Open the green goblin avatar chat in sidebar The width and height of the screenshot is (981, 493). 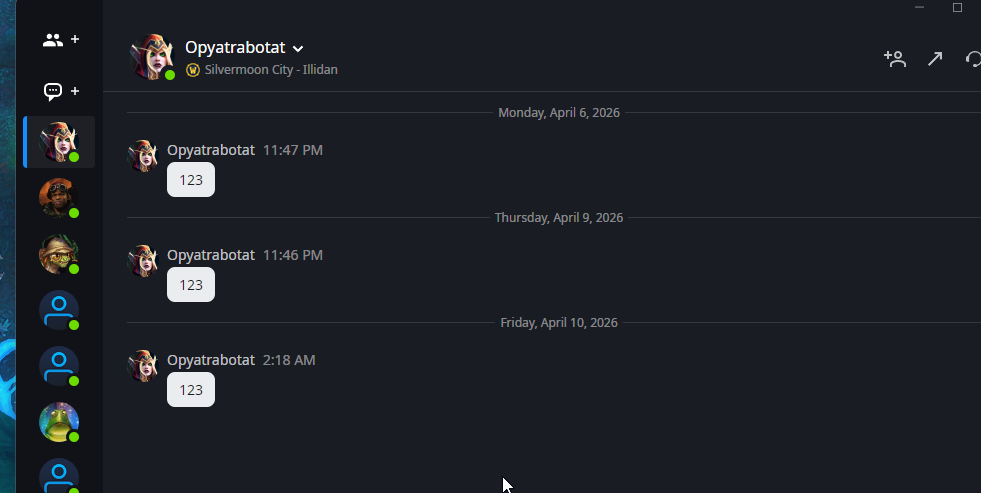tap(58, 254)
